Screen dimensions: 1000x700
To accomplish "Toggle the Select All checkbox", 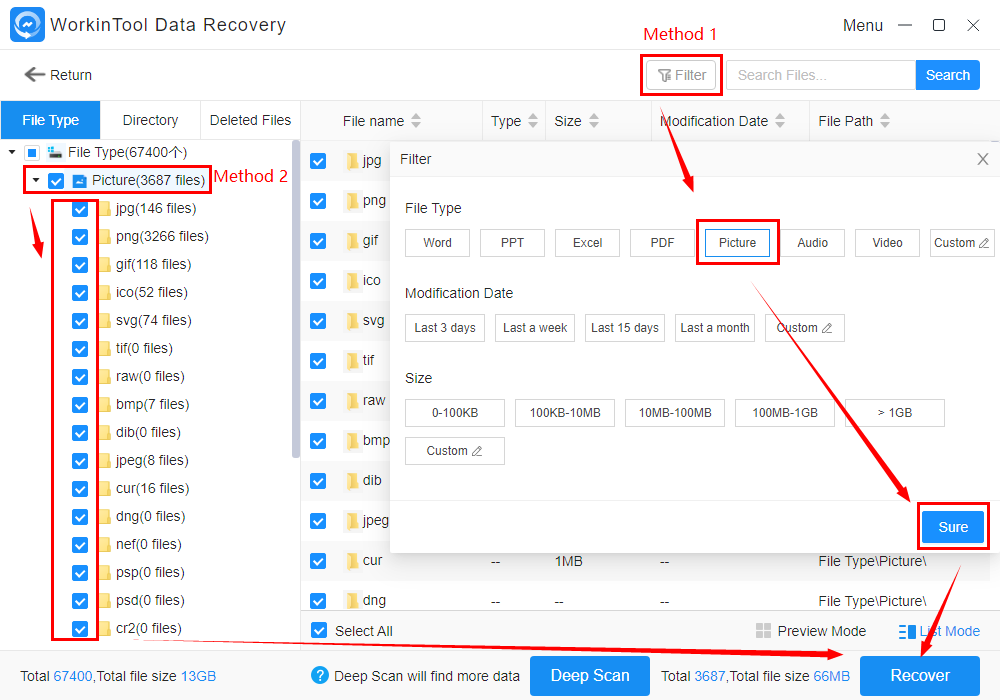I will pos(319,631).
